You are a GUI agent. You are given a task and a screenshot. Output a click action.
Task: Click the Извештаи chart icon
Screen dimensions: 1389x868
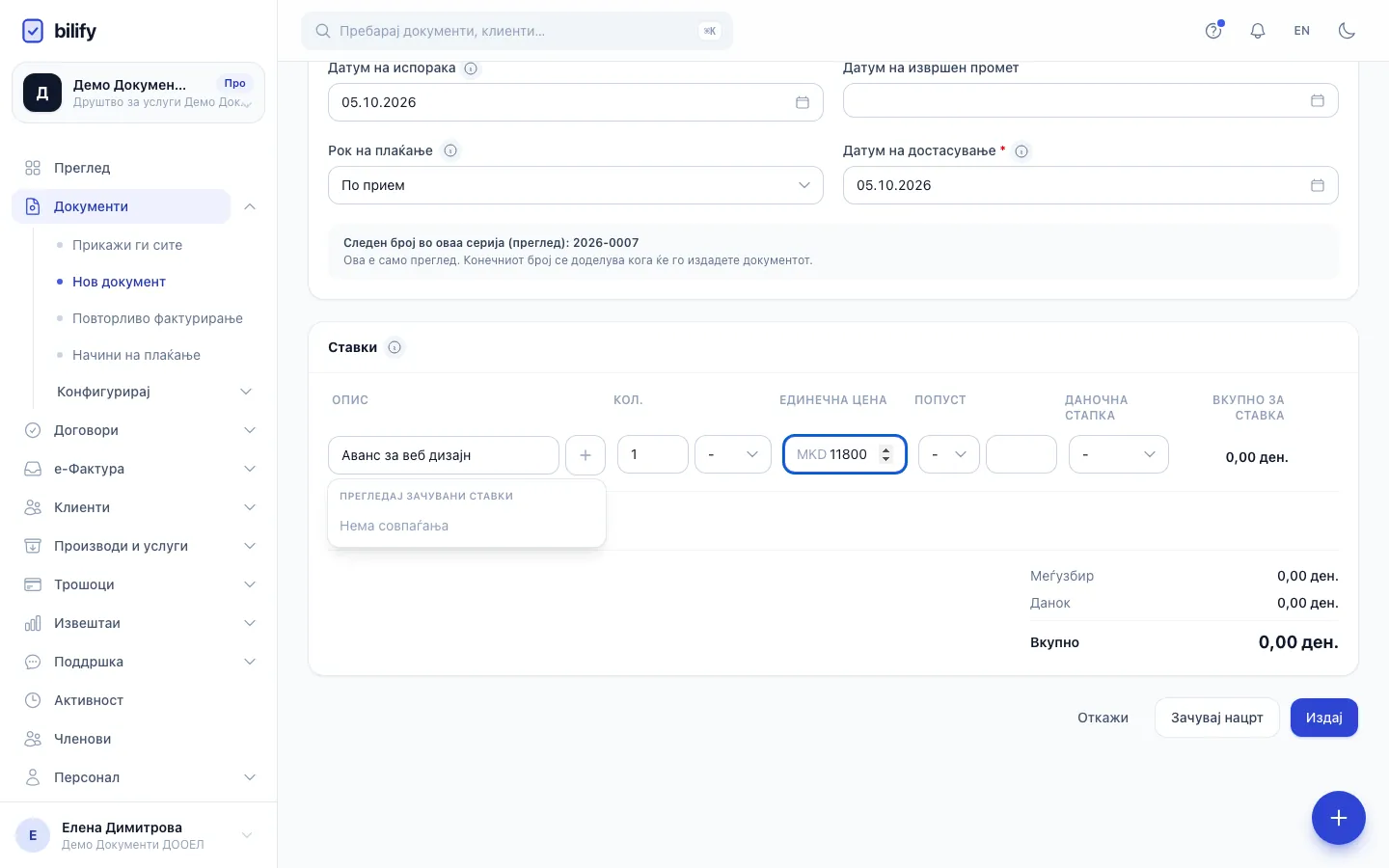[33, 623]
